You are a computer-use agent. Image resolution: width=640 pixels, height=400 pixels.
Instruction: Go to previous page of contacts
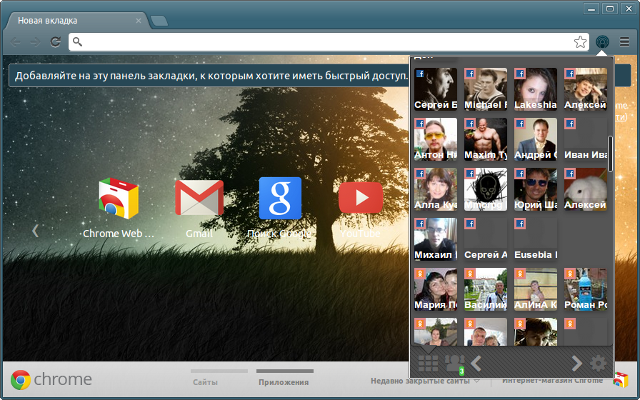pos(477,363)
